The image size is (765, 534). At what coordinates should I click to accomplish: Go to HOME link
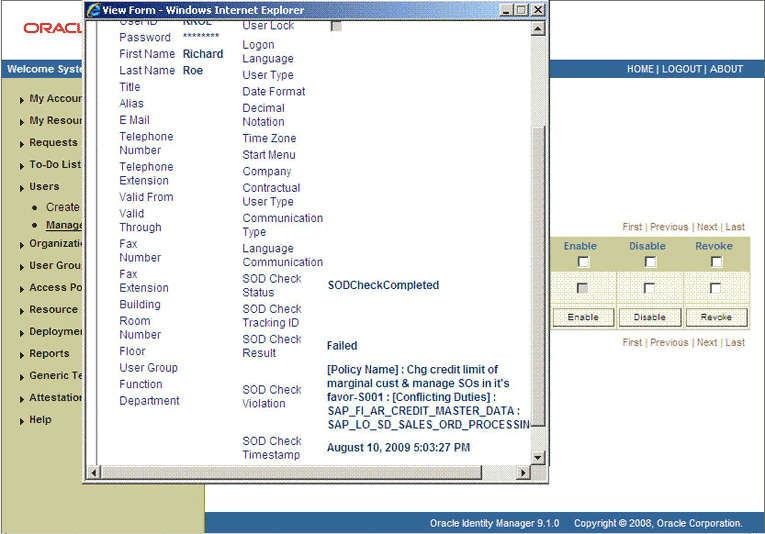[x=640, y=69]
